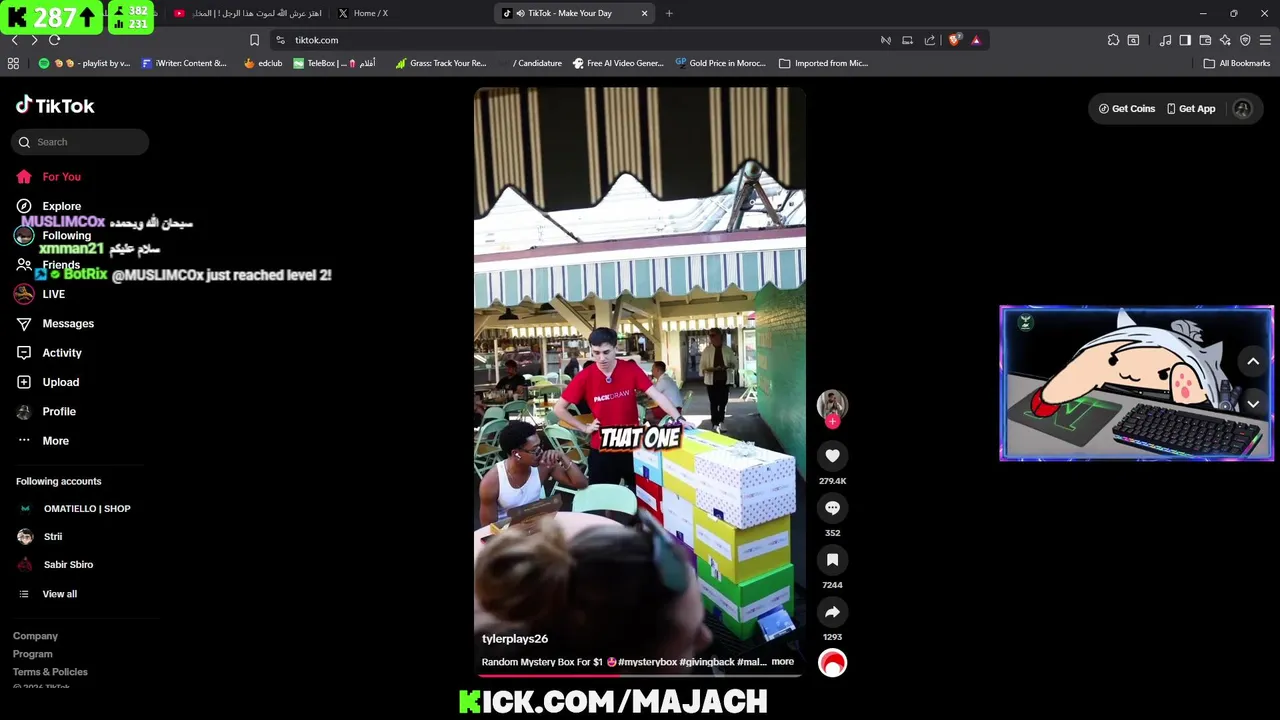Open browser hamburger menu
The width and height of the screenshot is (1280, 720).
point(1266,40)
